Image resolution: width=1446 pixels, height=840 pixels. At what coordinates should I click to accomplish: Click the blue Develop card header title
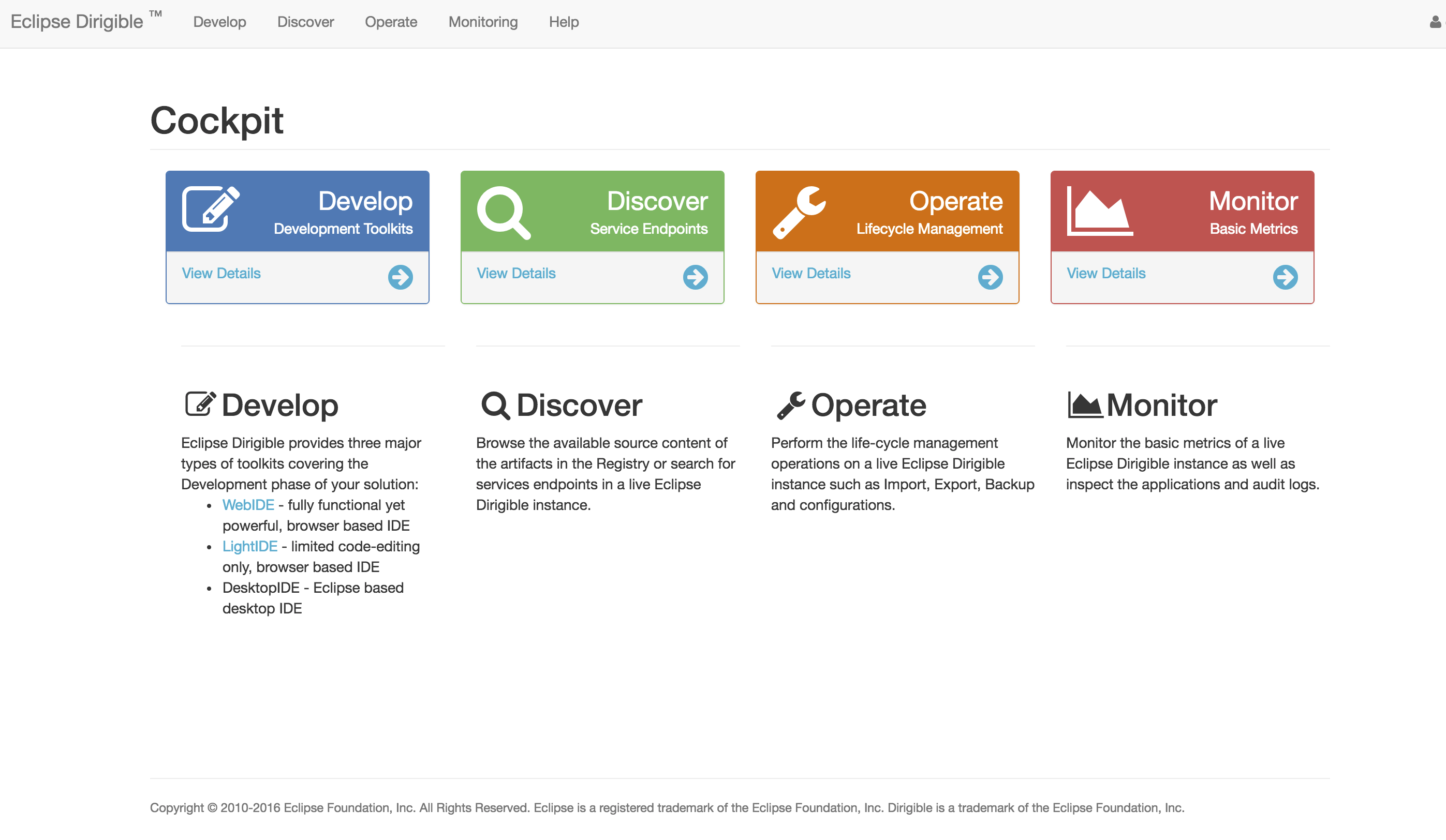tap(365, 201)
